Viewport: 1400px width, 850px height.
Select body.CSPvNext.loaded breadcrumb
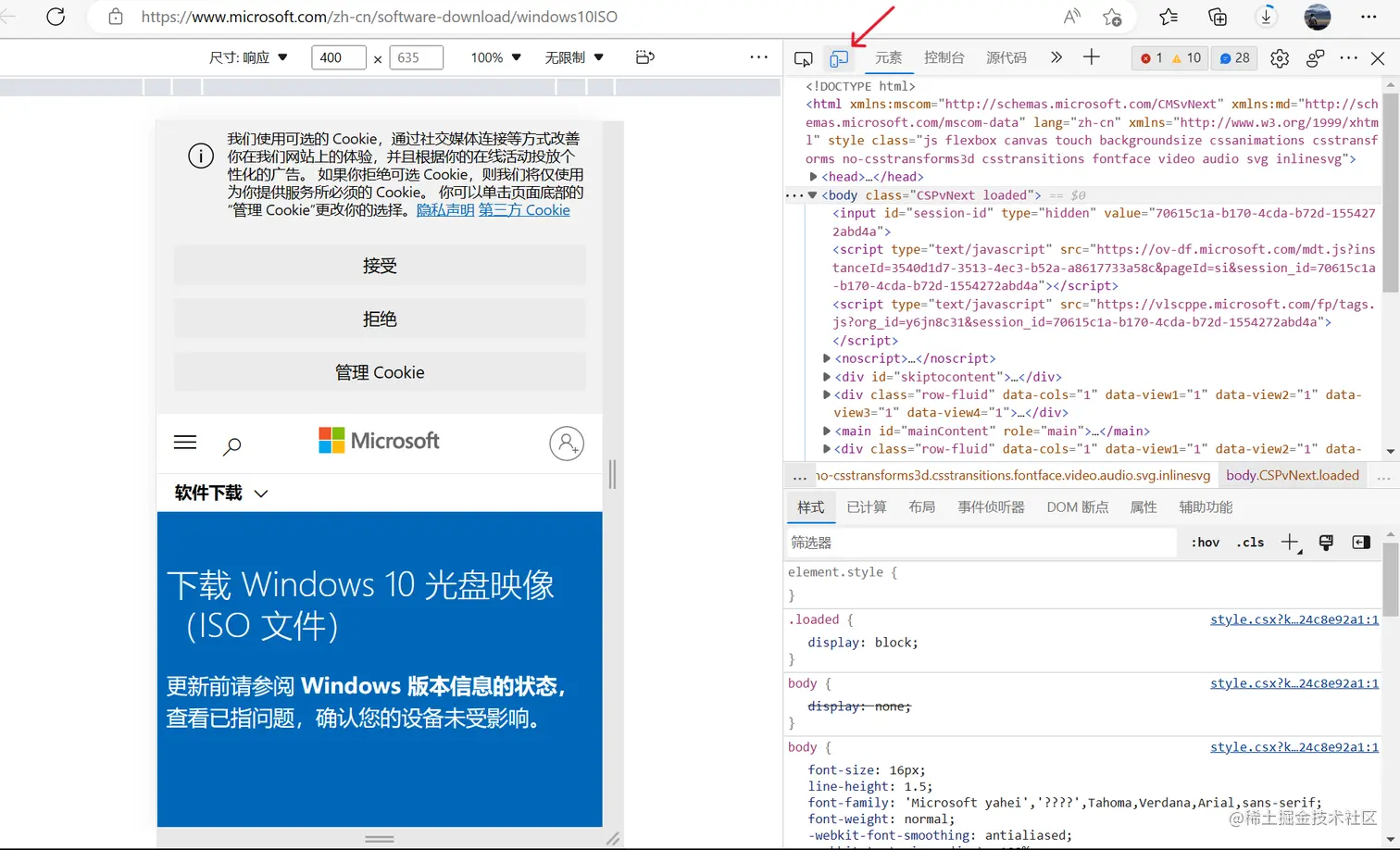1293,475
